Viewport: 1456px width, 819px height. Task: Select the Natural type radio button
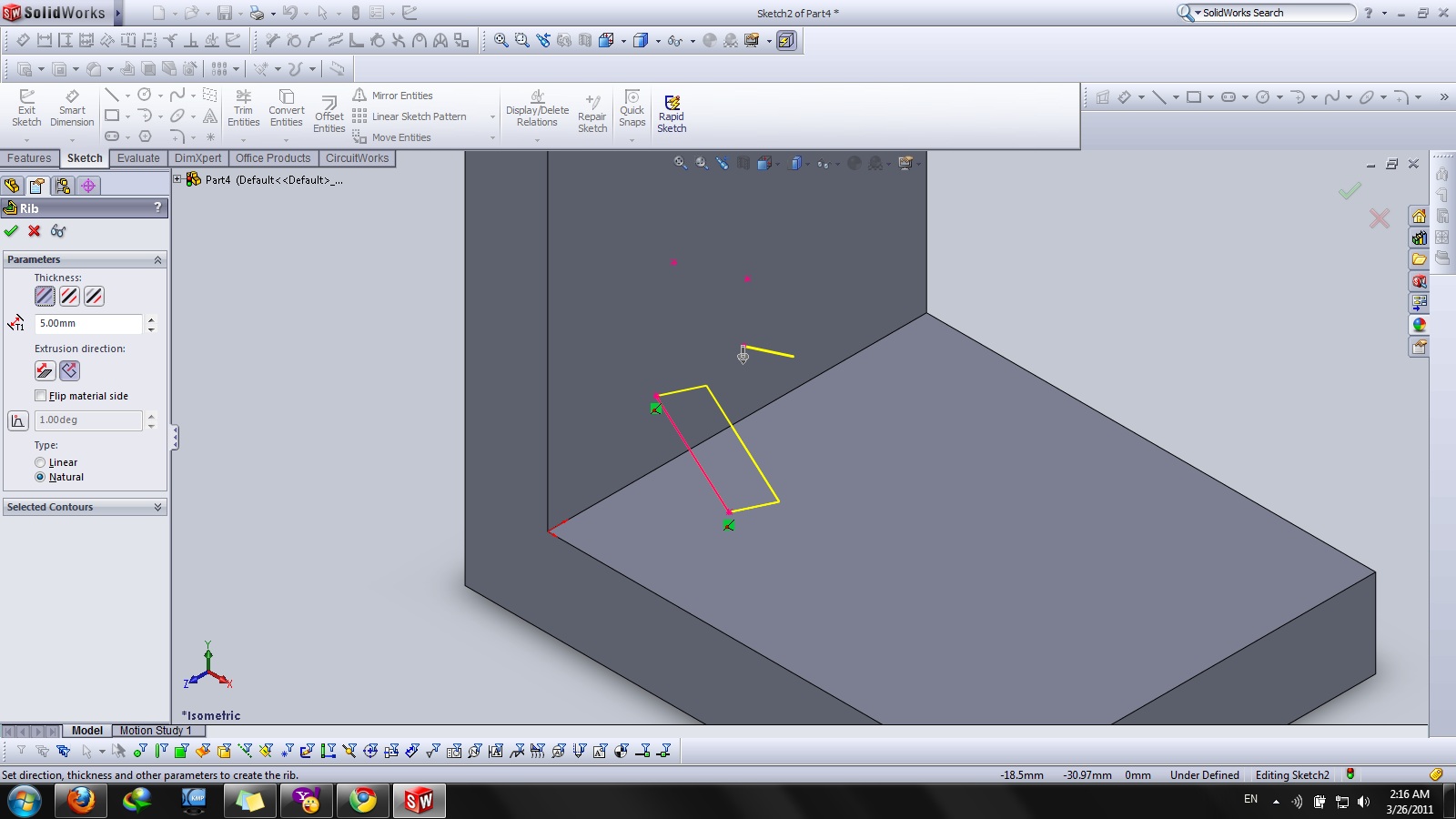(41, 477)
